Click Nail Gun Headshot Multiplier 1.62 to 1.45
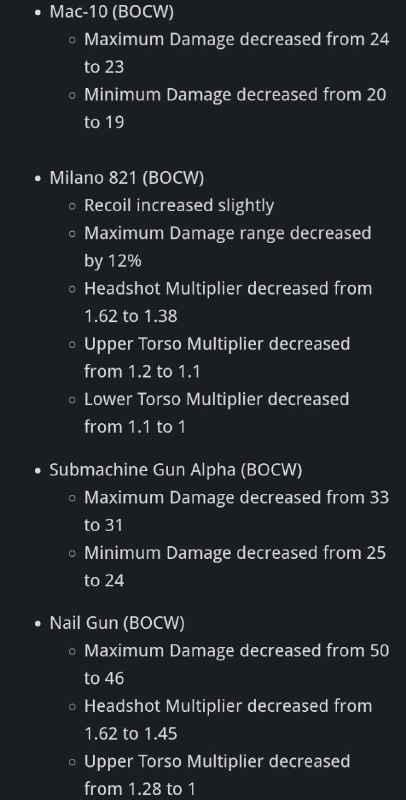The width and height of the screenshot is (406, 800). point(228,720)
